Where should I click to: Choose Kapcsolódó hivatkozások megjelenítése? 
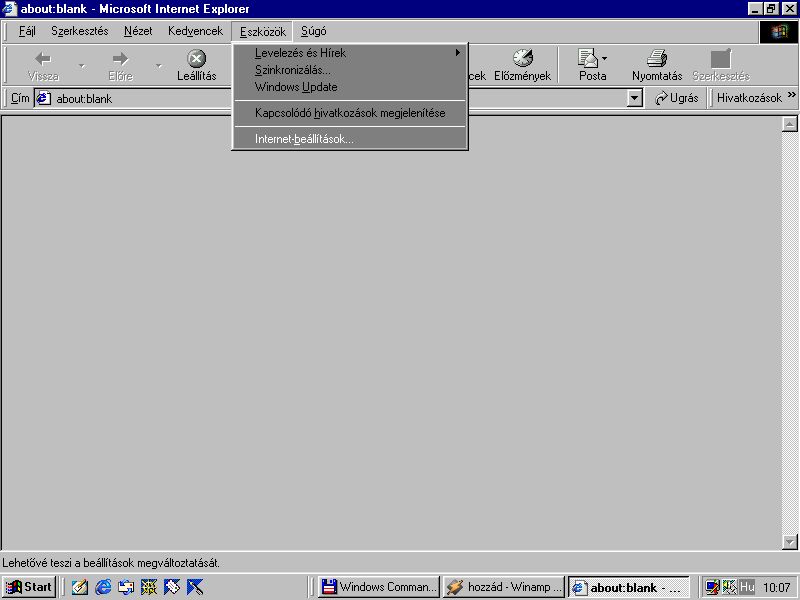(351, 113)
